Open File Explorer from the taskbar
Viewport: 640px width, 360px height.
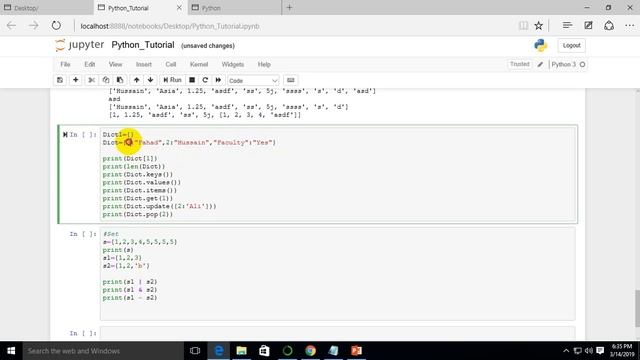click(x=241, y=351)
